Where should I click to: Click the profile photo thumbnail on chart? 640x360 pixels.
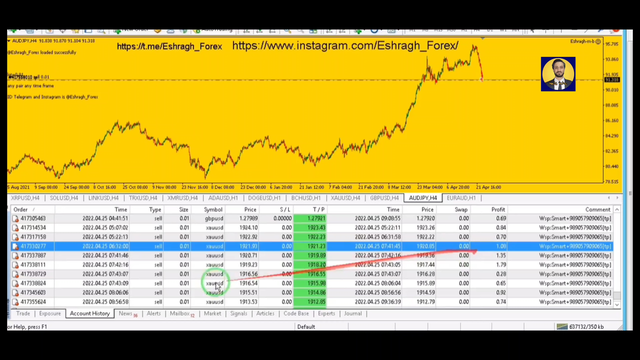(x=558, y=74)
